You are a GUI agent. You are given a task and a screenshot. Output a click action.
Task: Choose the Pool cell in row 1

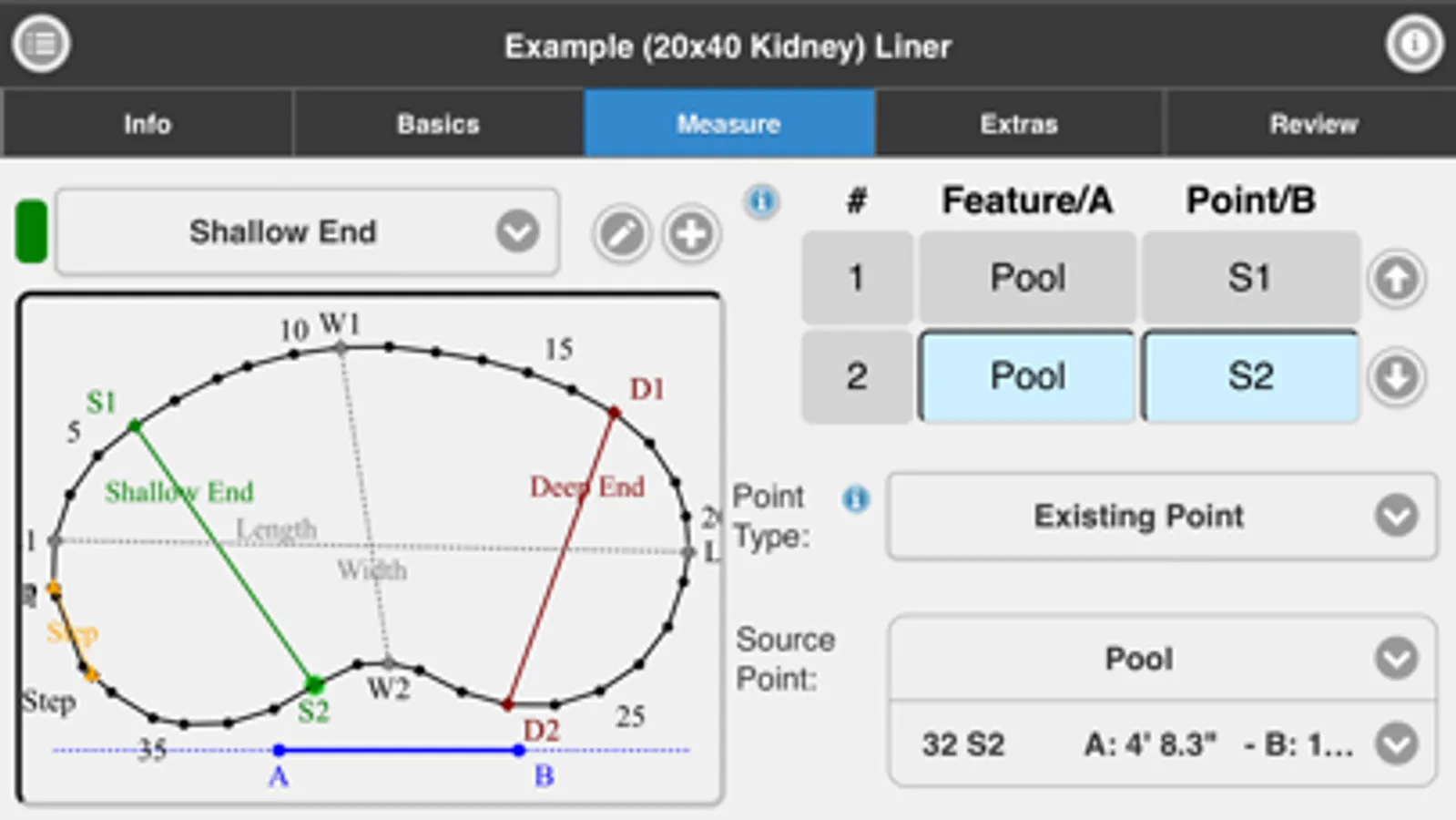point(1027,278)
